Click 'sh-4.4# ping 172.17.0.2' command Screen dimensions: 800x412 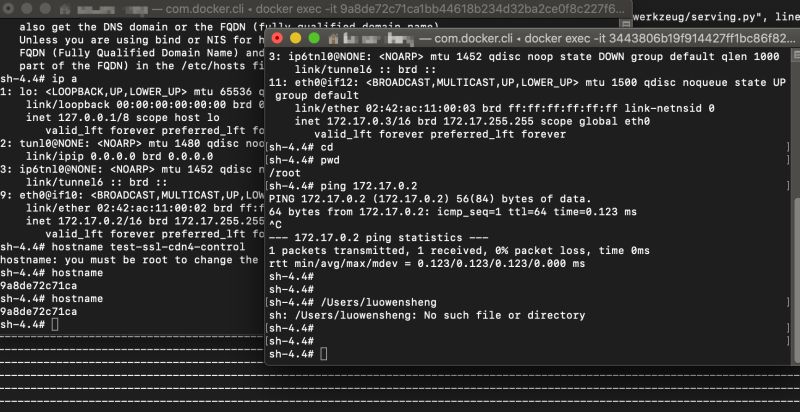(x=343, y=186)
